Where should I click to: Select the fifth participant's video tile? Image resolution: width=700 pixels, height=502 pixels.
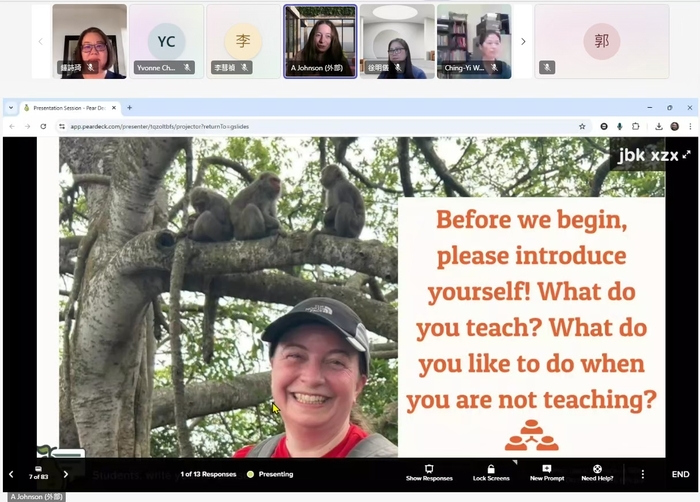coord(397,42)
